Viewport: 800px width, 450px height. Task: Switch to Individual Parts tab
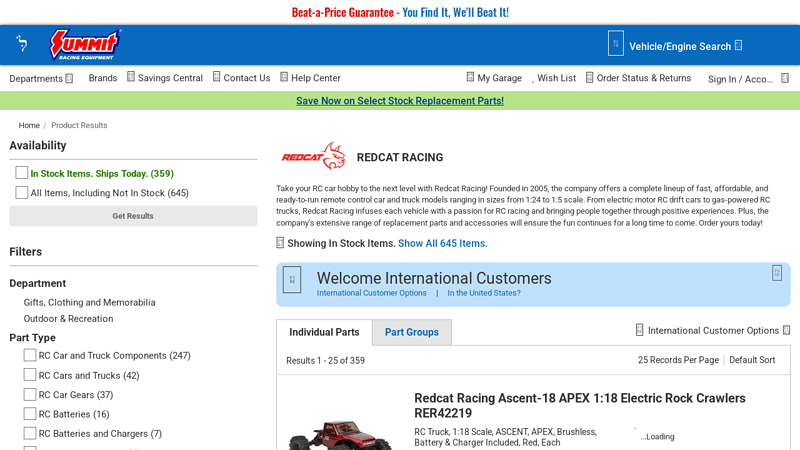(x=324, y=332)
